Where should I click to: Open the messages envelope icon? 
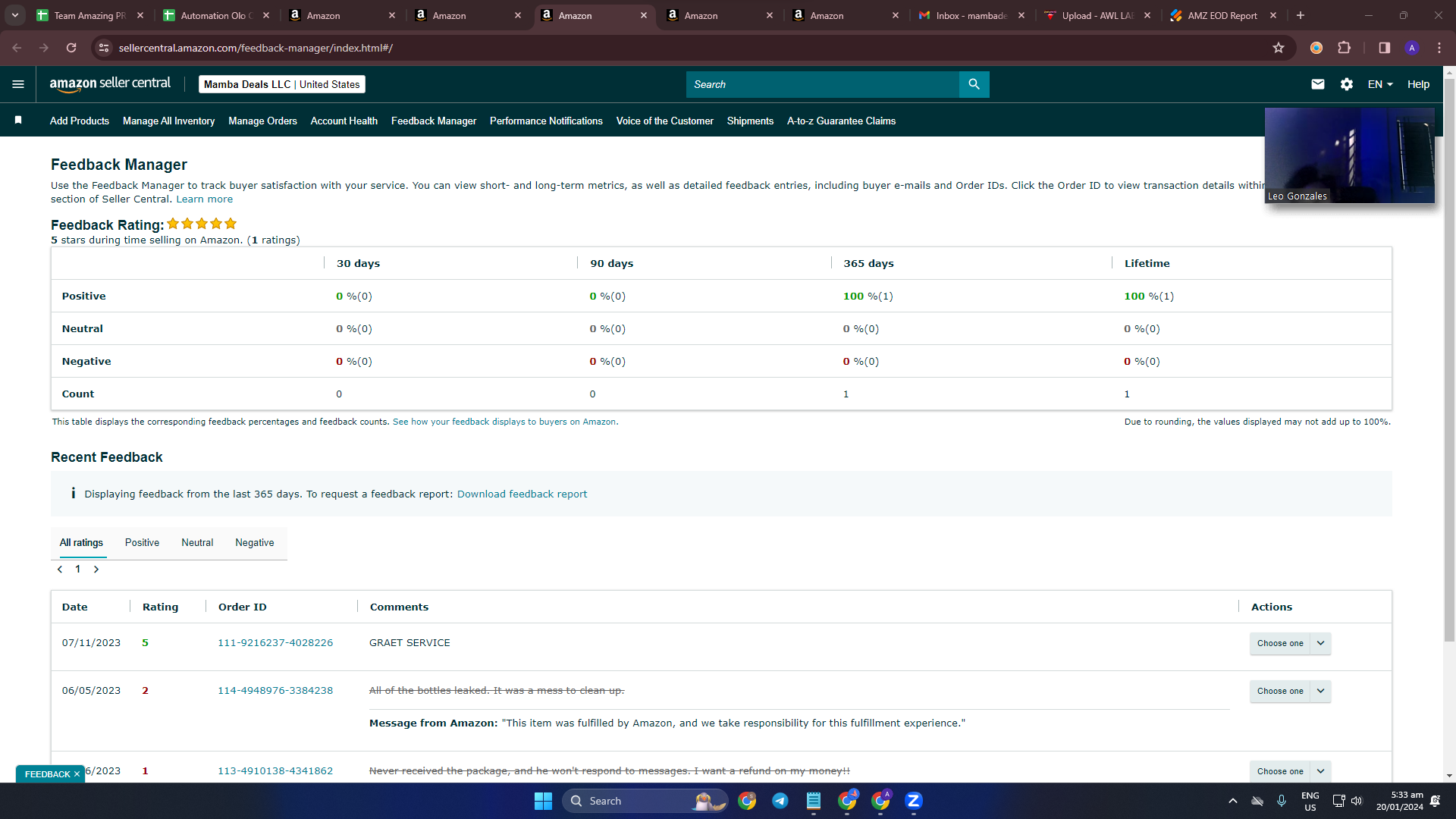pyautogui.click(x=1318, y=84)
